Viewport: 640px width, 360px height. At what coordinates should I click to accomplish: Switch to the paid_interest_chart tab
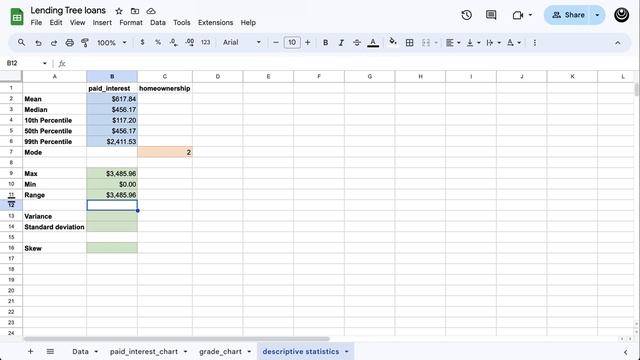[144, 351]
